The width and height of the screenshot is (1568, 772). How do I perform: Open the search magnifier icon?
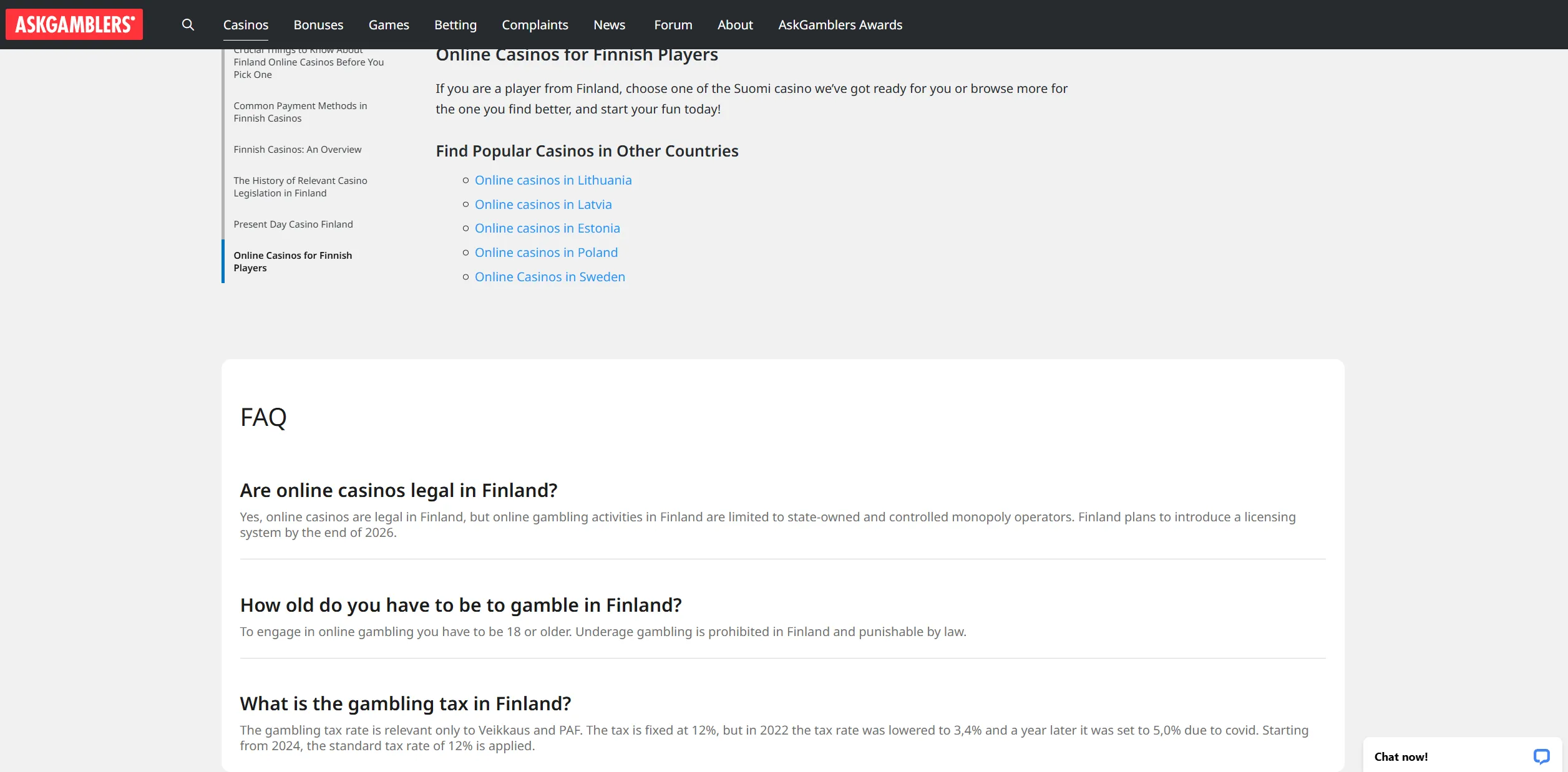pos(188,24)
